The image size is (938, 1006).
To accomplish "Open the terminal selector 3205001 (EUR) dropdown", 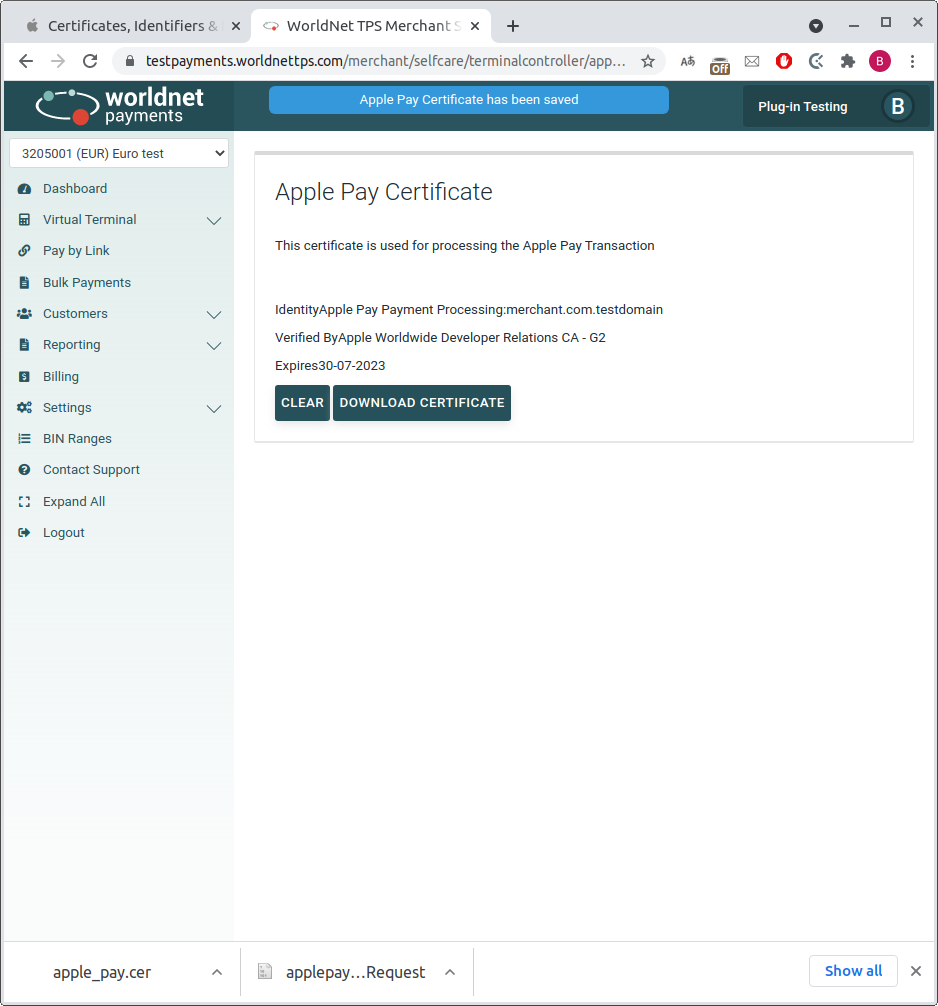I will coord(119,154).
